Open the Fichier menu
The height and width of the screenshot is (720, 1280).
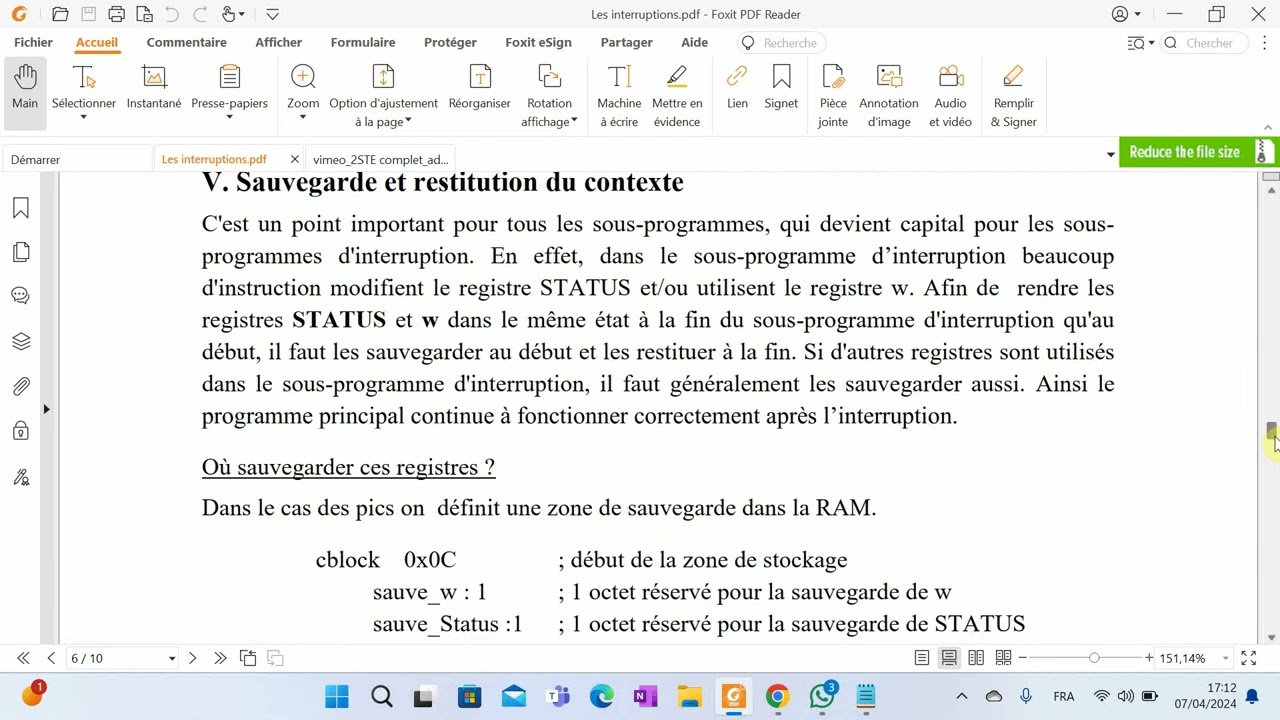tap(33, 43)
